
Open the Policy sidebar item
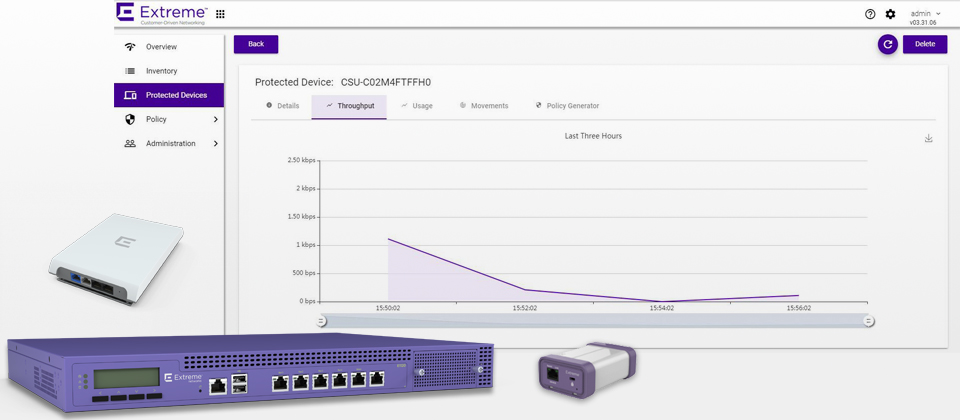(x=168, y=119)
